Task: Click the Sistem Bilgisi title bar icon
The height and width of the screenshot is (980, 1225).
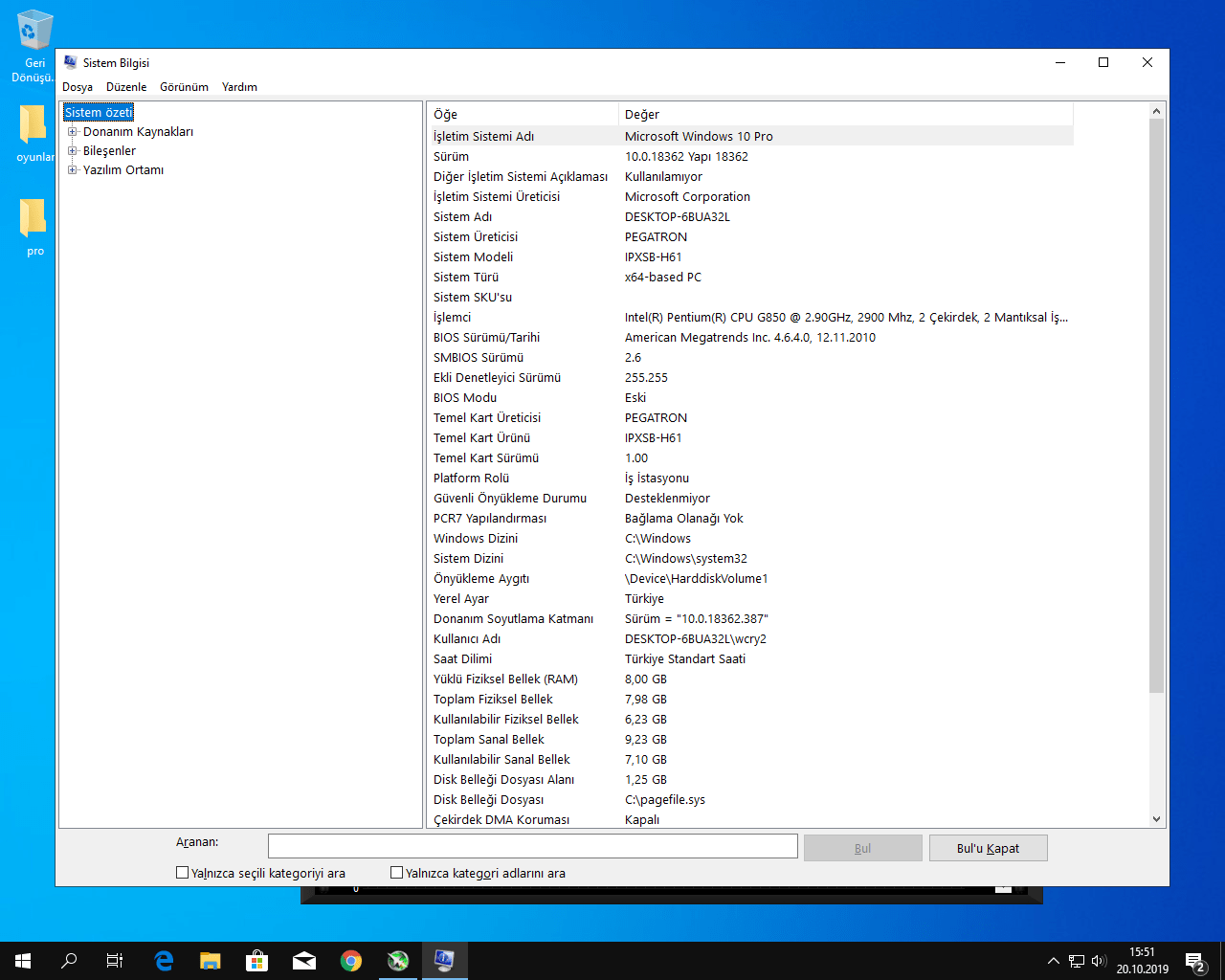Action: (x=70, y=62)
